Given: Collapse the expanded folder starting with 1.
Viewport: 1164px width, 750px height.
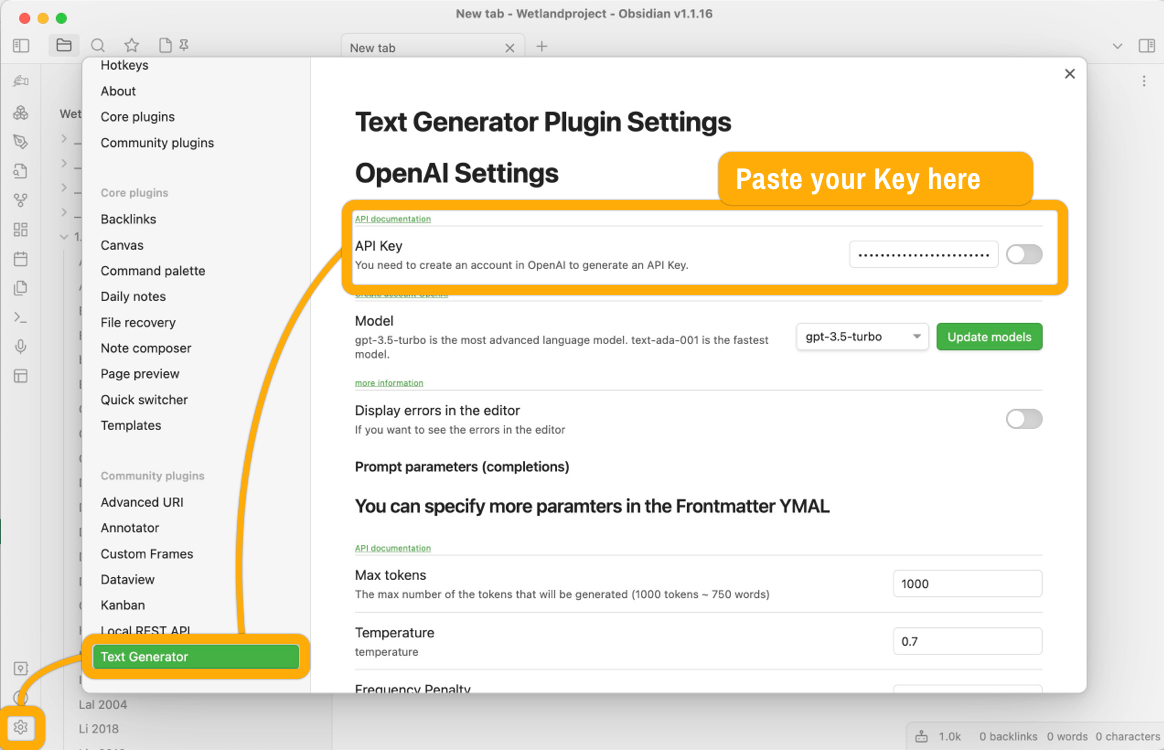Looking at the screenshot, I should click(x=64, y=236).
